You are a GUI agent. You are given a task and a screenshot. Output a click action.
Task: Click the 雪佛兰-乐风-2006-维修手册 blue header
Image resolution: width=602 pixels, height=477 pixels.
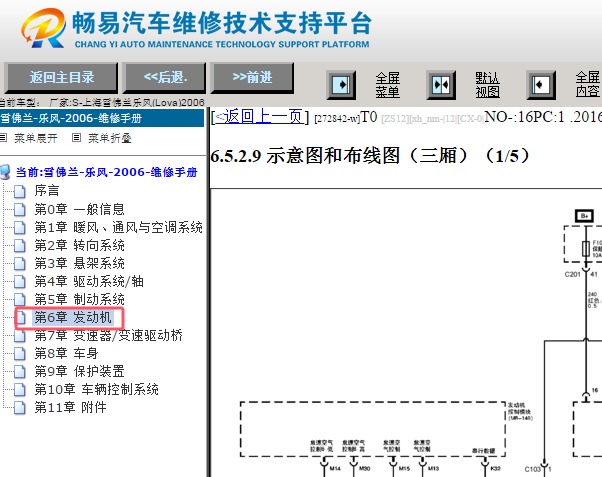tap(102, 118)
